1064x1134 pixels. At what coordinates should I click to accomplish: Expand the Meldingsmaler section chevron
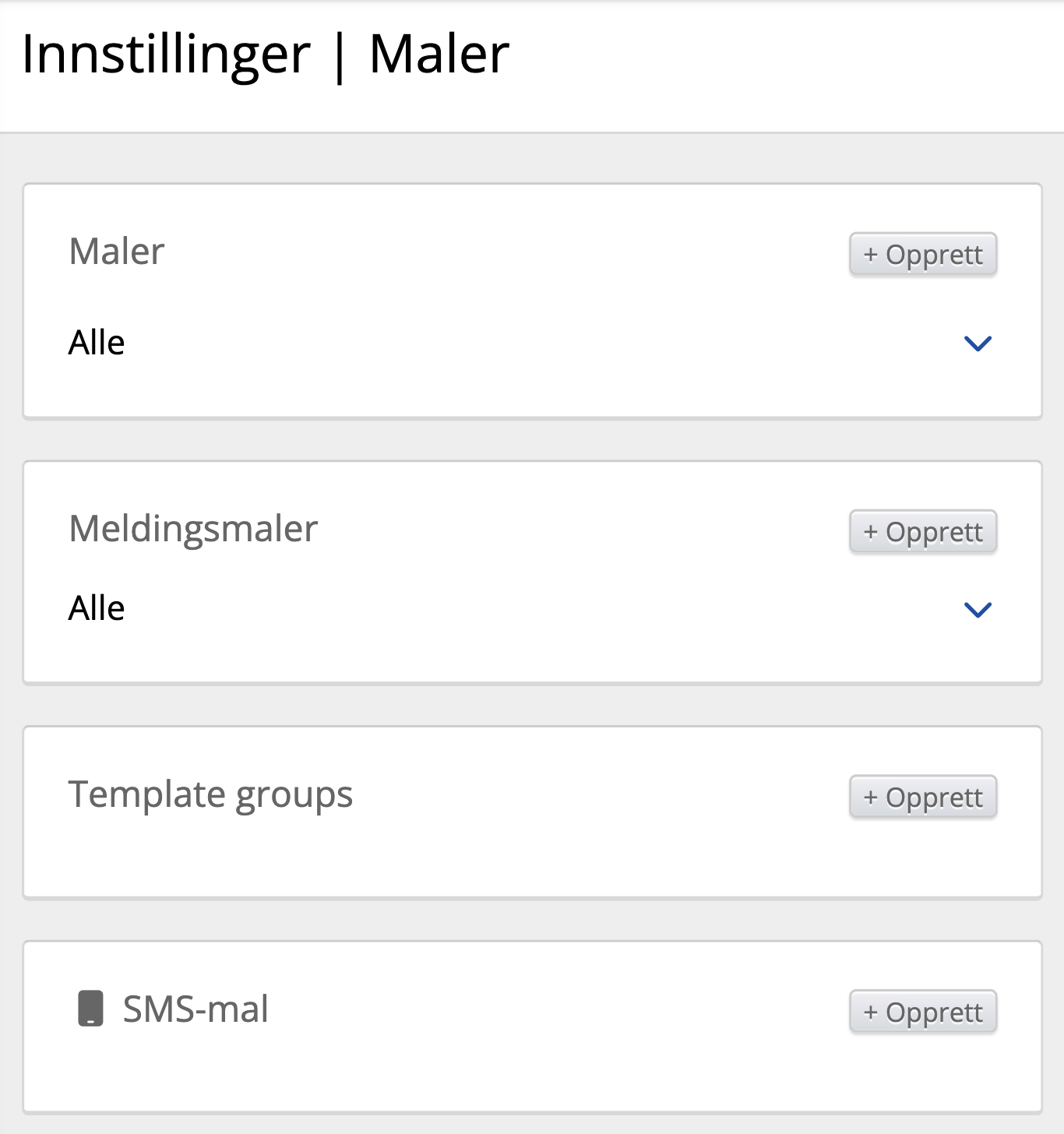pos(978,609)
